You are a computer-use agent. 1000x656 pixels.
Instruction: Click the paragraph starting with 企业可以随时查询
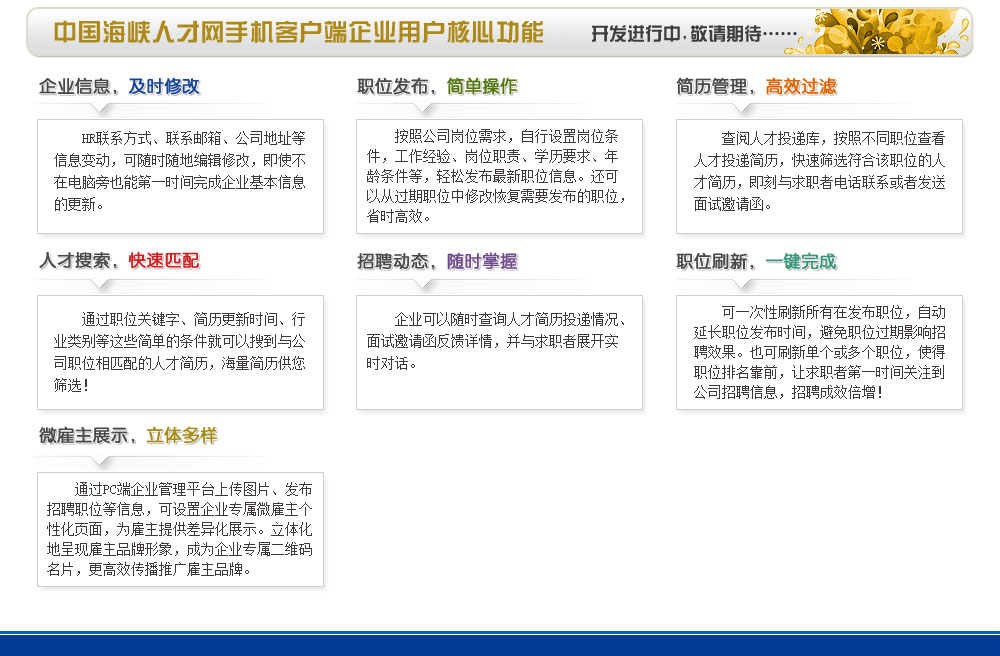(x=496, y=341)
